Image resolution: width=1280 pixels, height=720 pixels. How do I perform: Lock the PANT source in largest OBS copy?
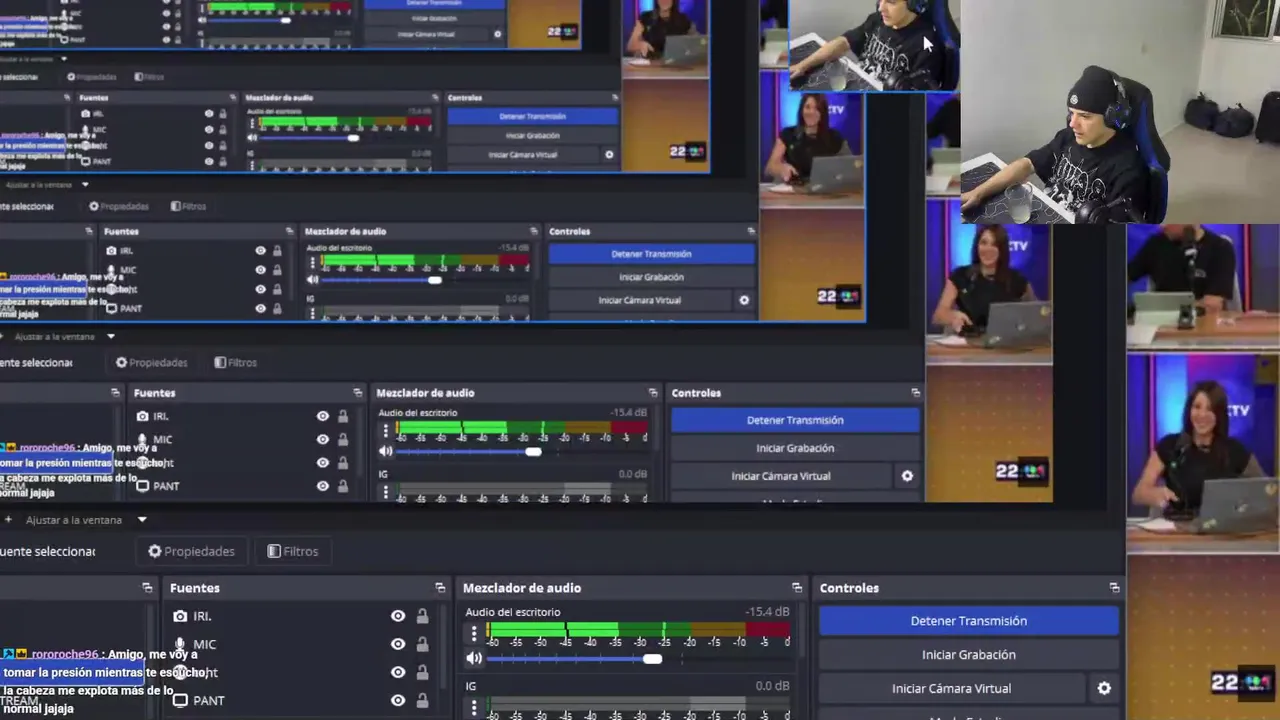pos(422,700)
